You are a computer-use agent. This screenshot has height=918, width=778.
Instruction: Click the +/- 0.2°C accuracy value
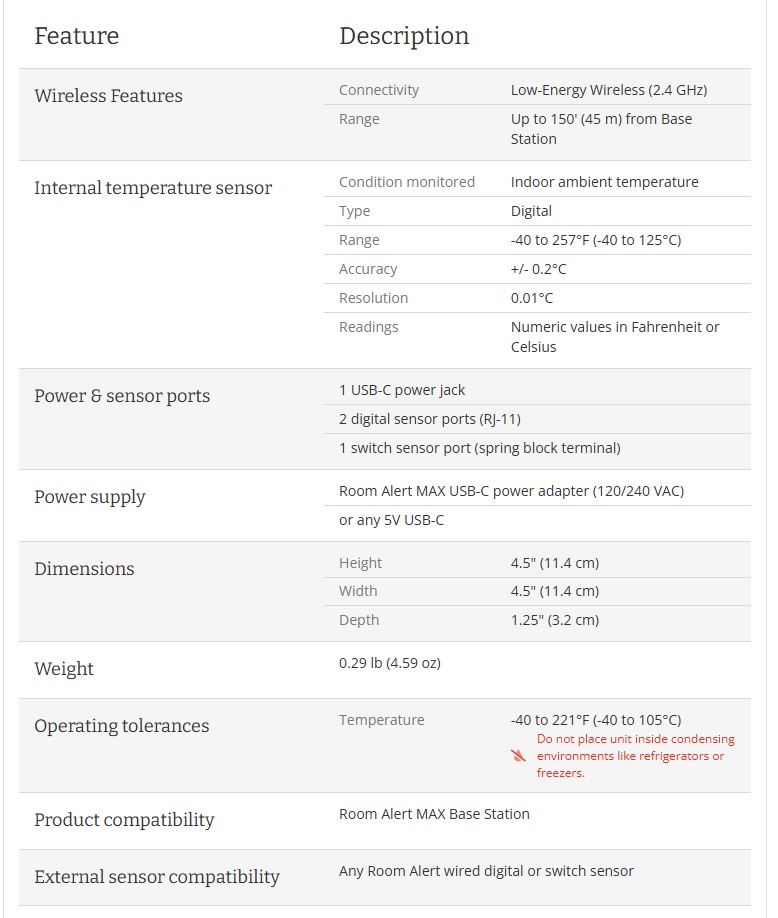[539, 269]
